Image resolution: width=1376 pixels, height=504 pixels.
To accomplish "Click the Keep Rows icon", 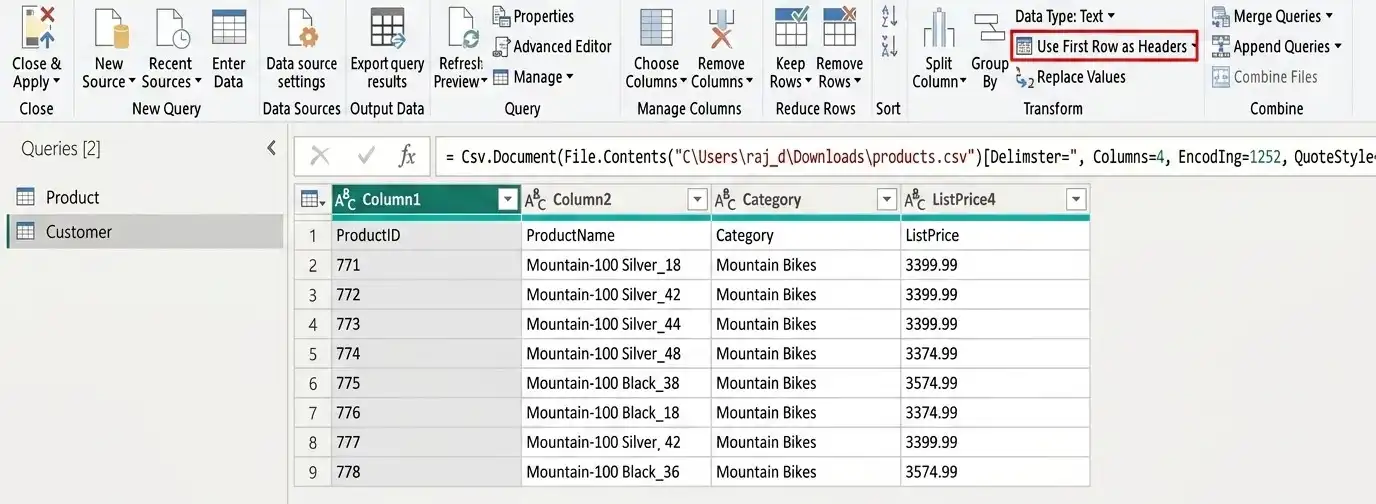I will (x=791, y=27).
